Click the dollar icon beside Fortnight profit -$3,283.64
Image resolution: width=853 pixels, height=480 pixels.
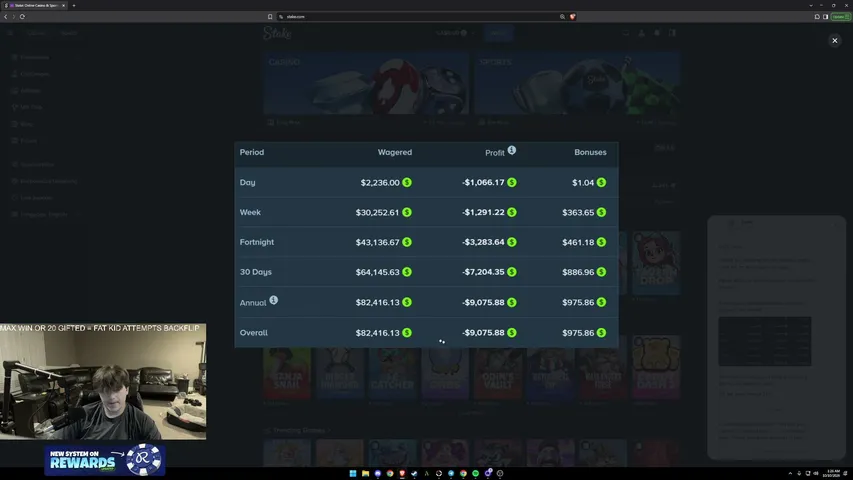click(512, 242)
